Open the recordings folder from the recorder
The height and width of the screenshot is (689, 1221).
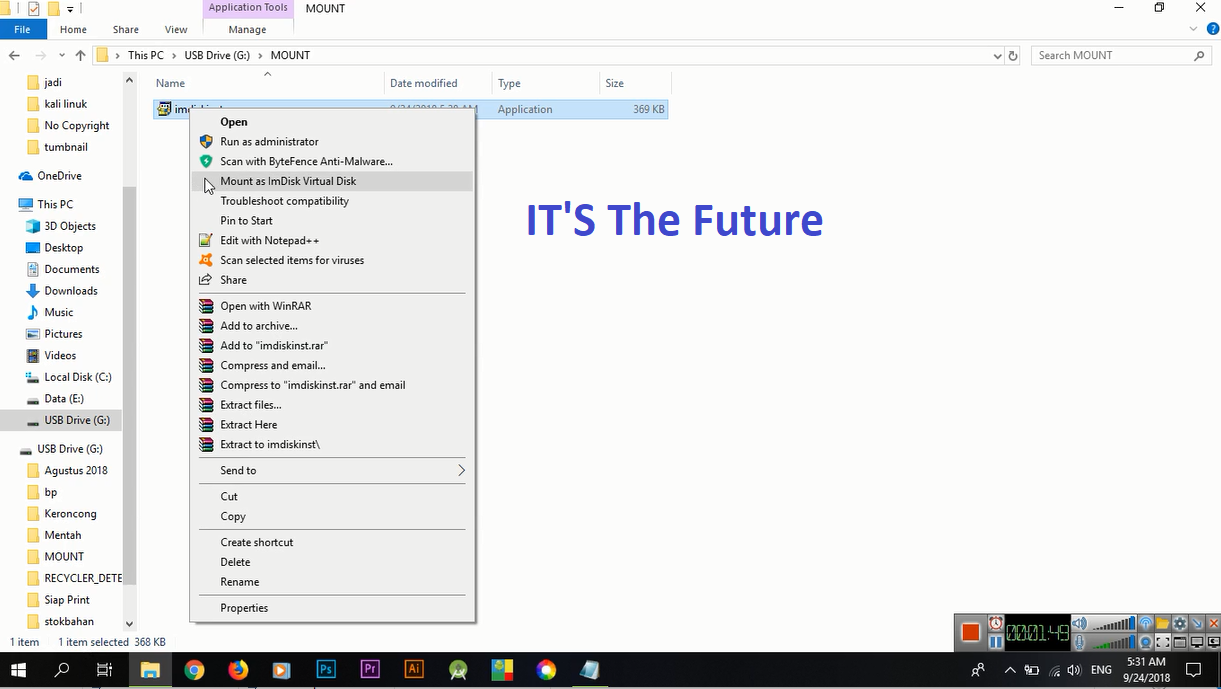[1163, 623]
